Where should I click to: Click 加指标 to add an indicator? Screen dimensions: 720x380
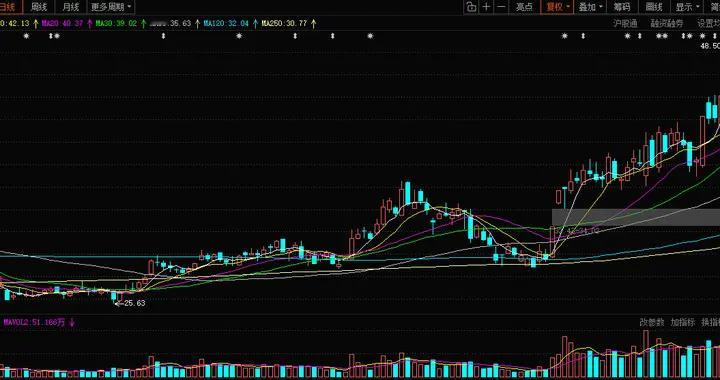pyautogui.click(x=682, y=323)
